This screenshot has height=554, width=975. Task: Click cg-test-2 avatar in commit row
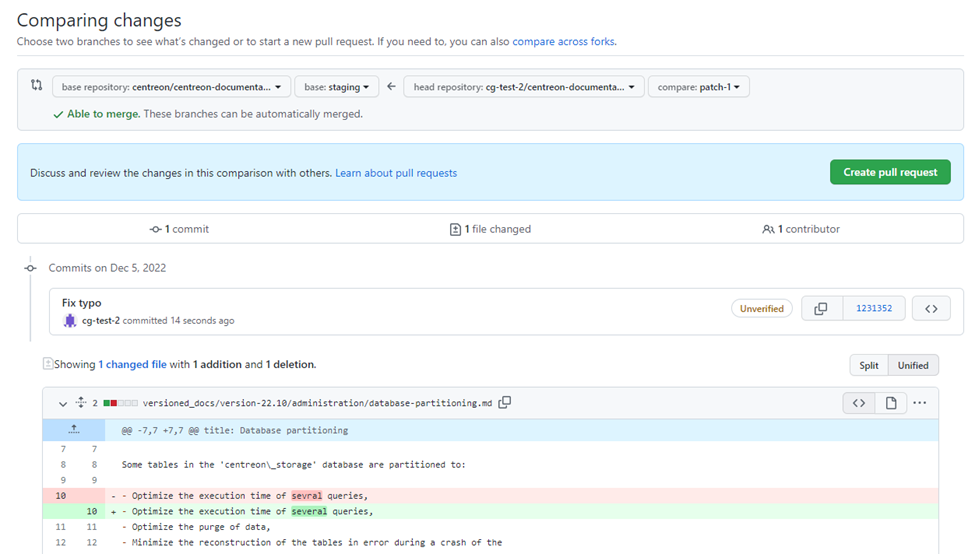[x=70, y=321]
